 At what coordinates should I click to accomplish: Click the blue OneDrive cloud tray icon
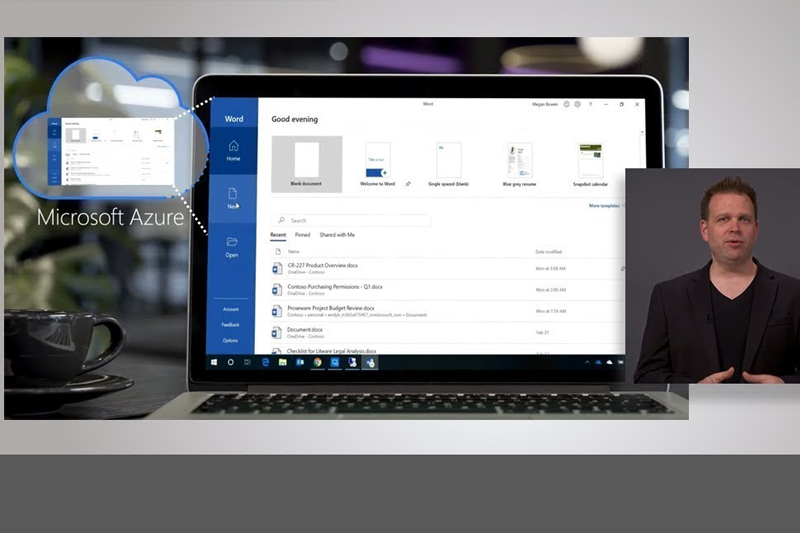(598, 362)
